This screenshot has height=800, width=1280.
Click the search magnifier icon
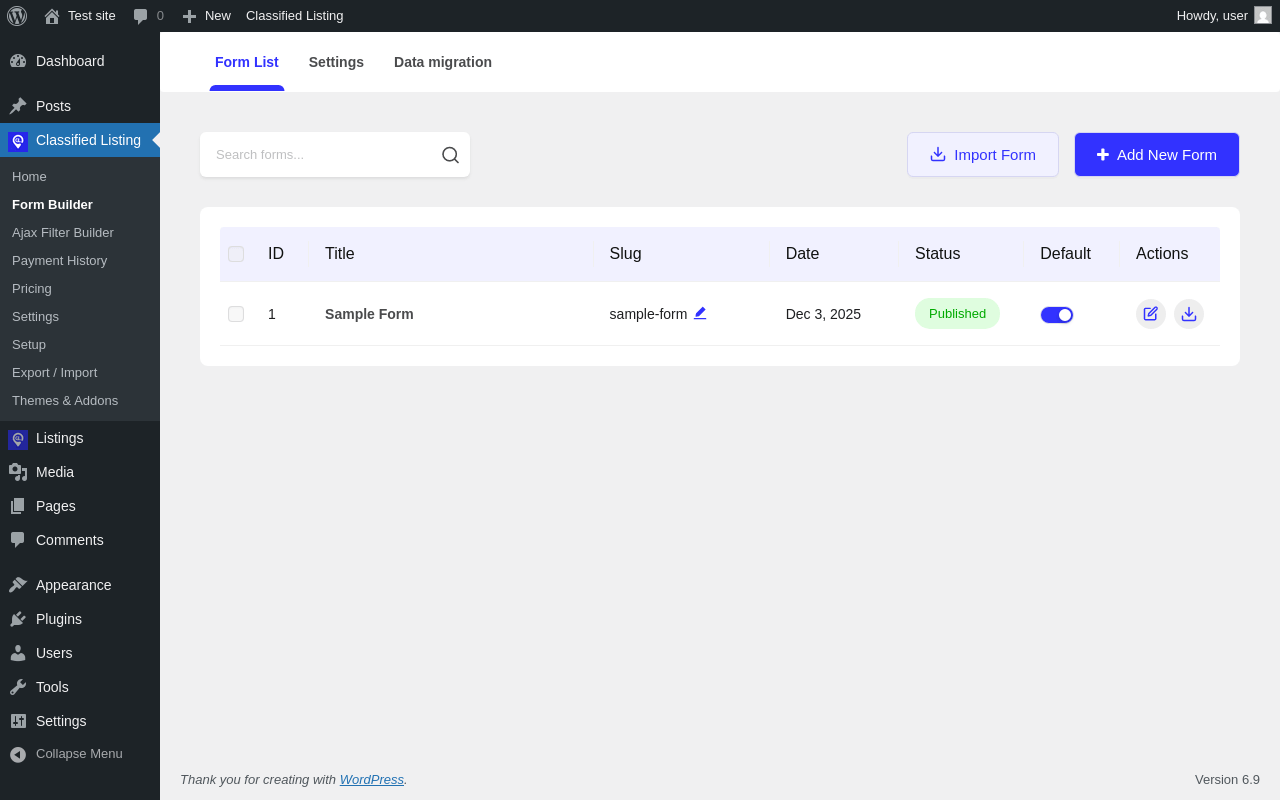(450, 155)
